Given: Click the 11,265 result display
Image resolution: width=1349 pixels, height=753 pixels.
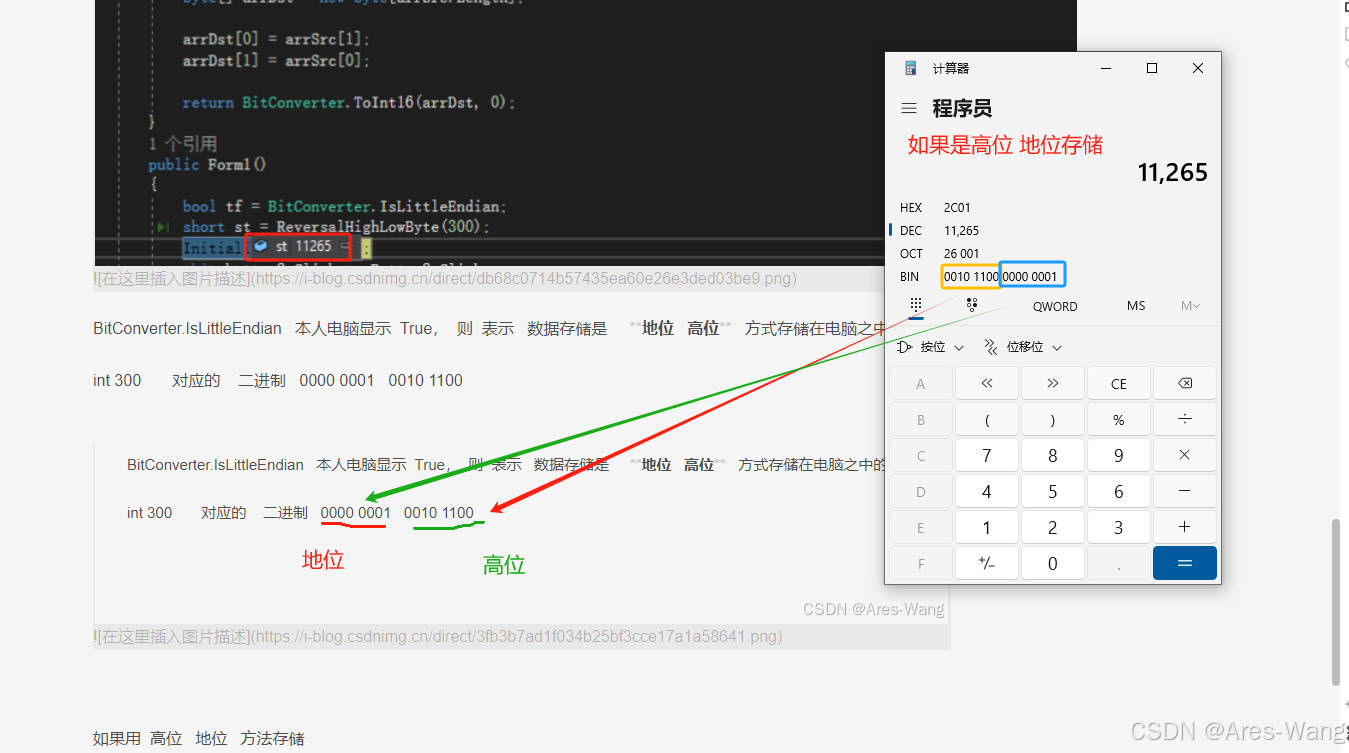Looking at the screenshot, I should 1173,172.
